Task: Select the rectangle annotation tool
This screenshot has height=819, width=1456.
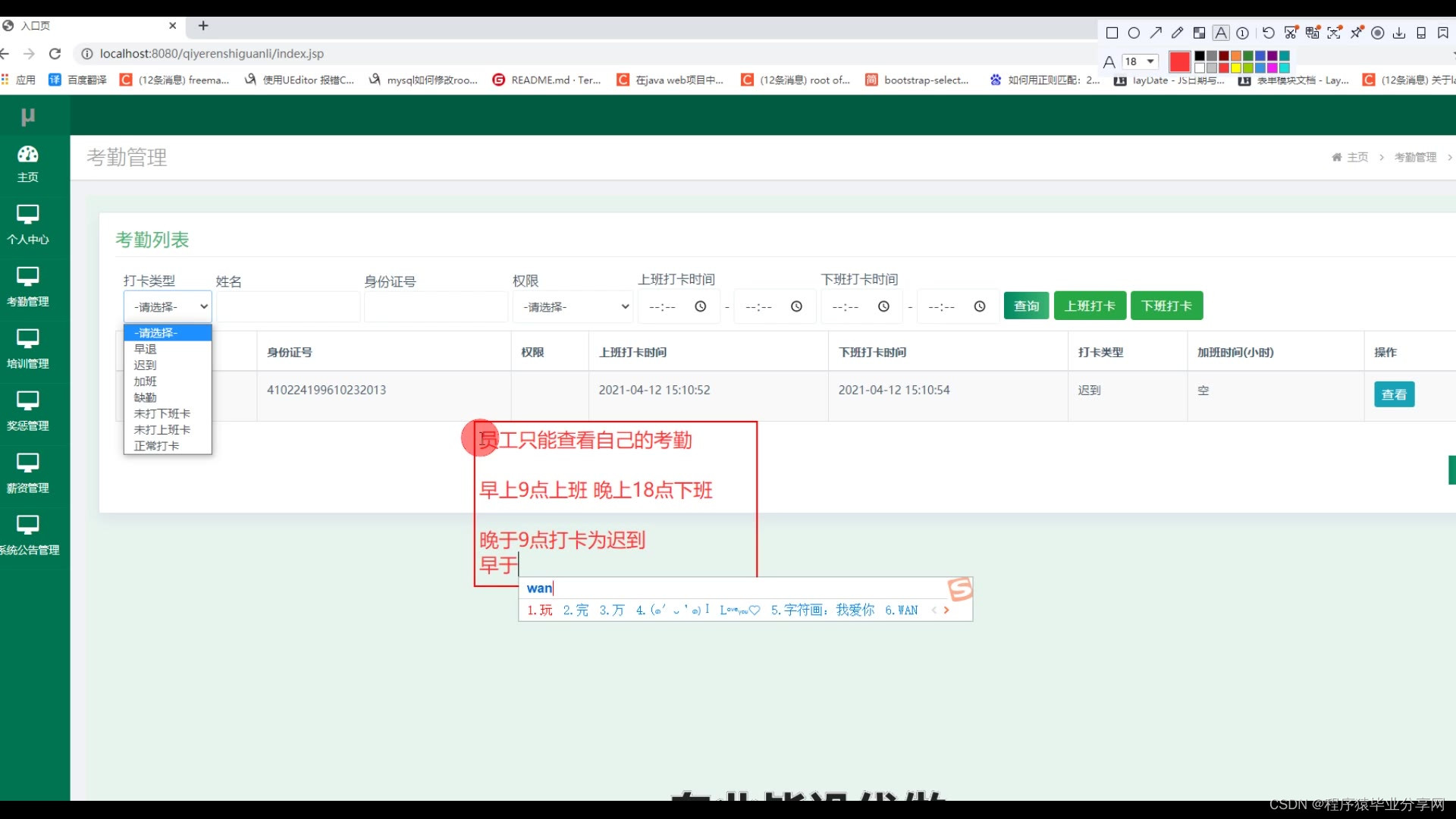Action: click(1112, 33)
